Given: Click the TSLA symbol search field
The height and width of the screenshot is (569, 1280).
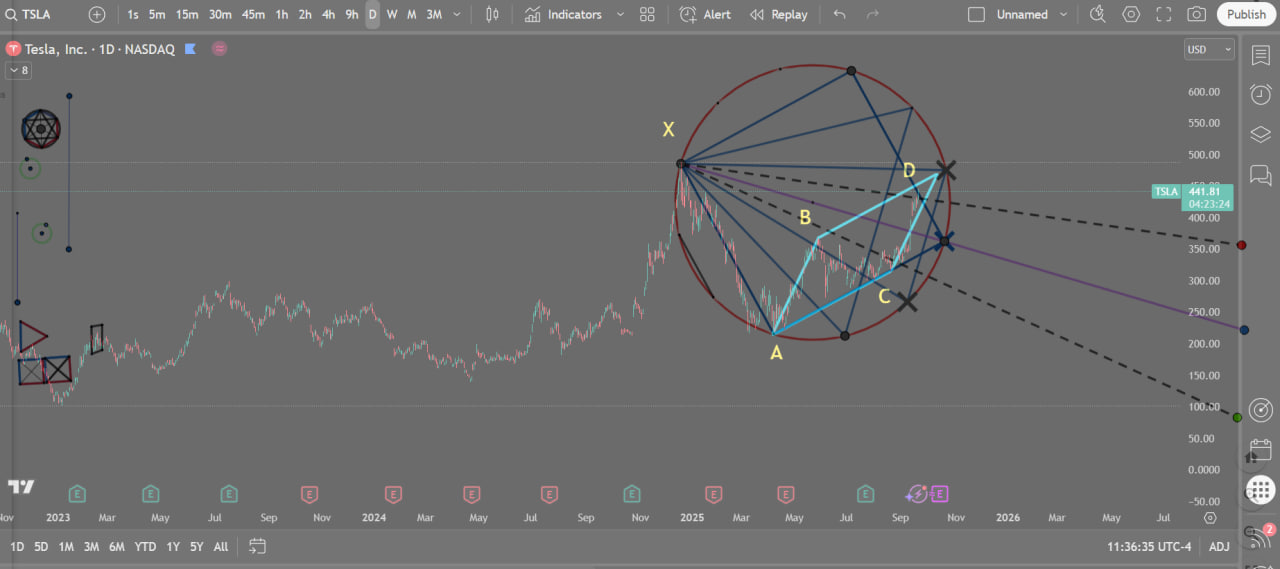Looking at the screenshot, I should tap(42, 15).
